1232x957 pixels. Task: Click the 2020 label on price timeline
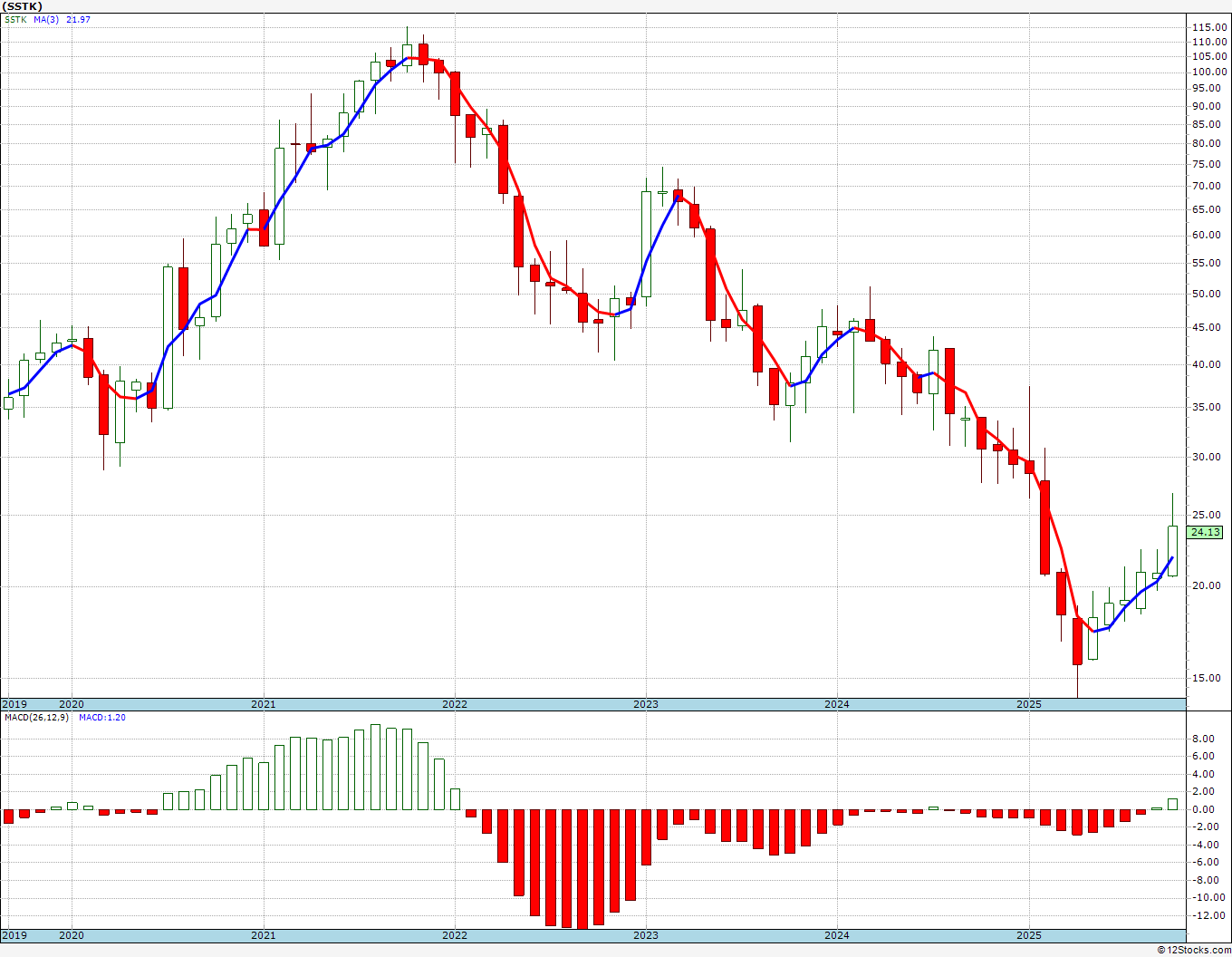pyautogui.click(x=72, y=704)
